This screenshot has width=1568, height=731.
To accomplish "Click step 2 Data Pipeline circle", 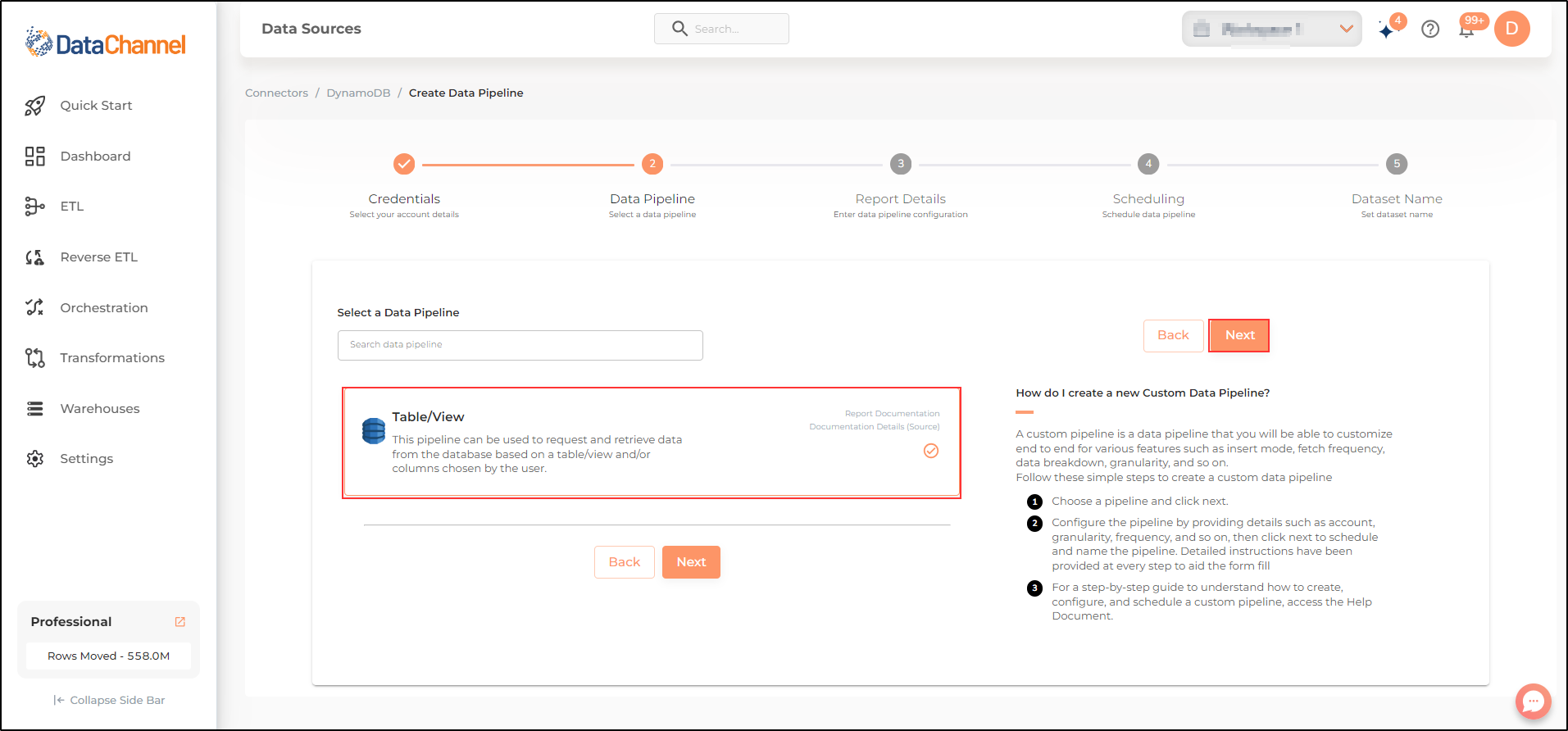I will (x=652, y=164).
